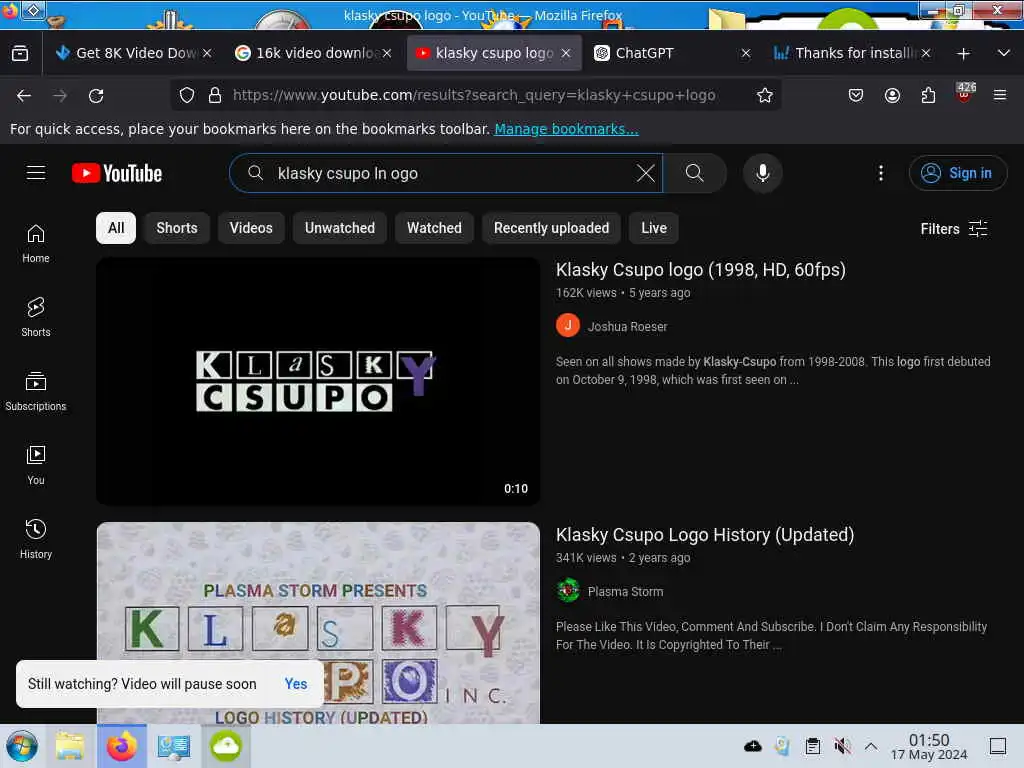Open Shorts in the YouTube sidebar
The height and width of the screenshot is (768, 1024).
click(36, 317)
